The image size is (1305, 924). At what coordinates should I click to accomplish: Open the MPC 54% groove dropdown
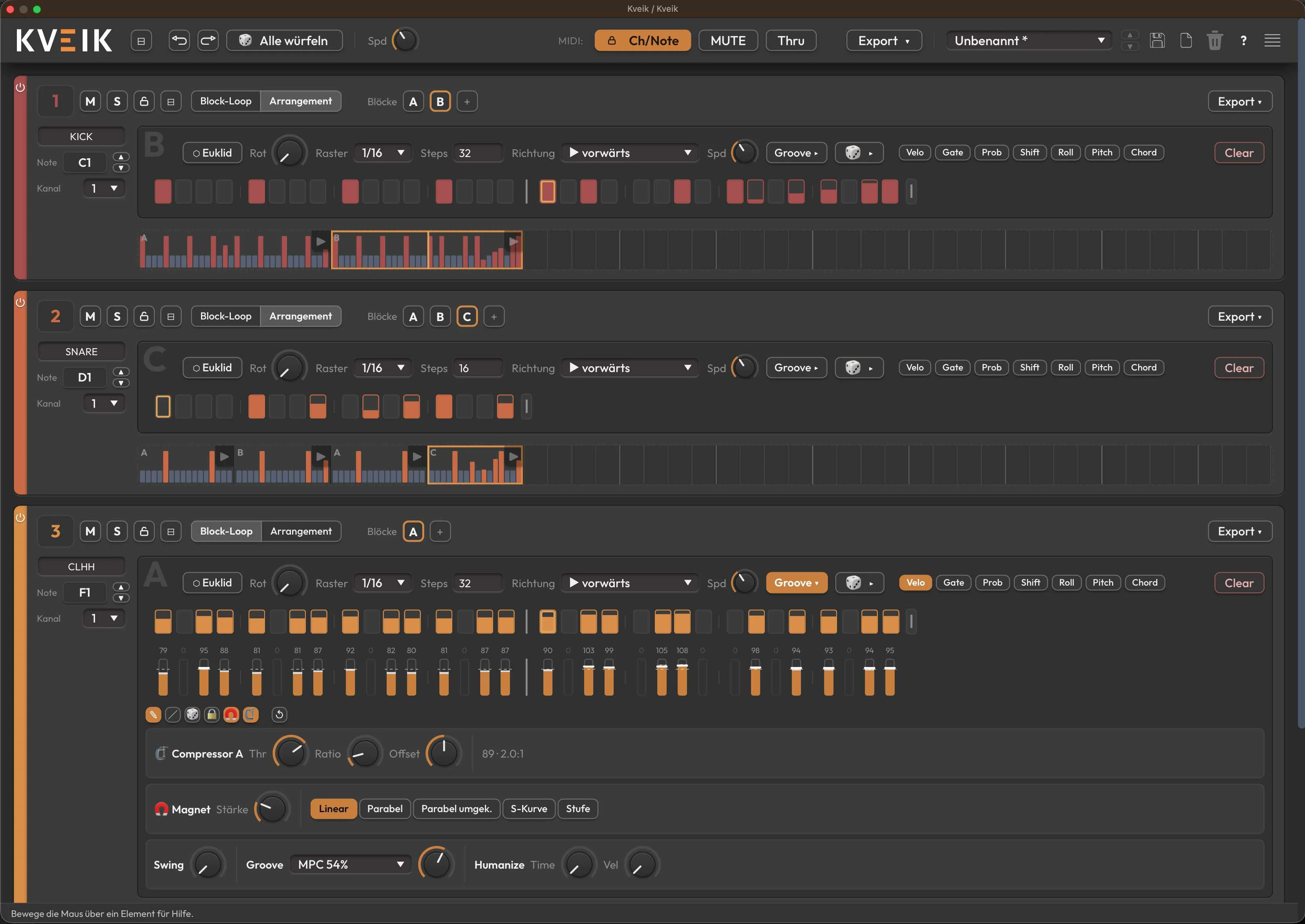point(351,864)
